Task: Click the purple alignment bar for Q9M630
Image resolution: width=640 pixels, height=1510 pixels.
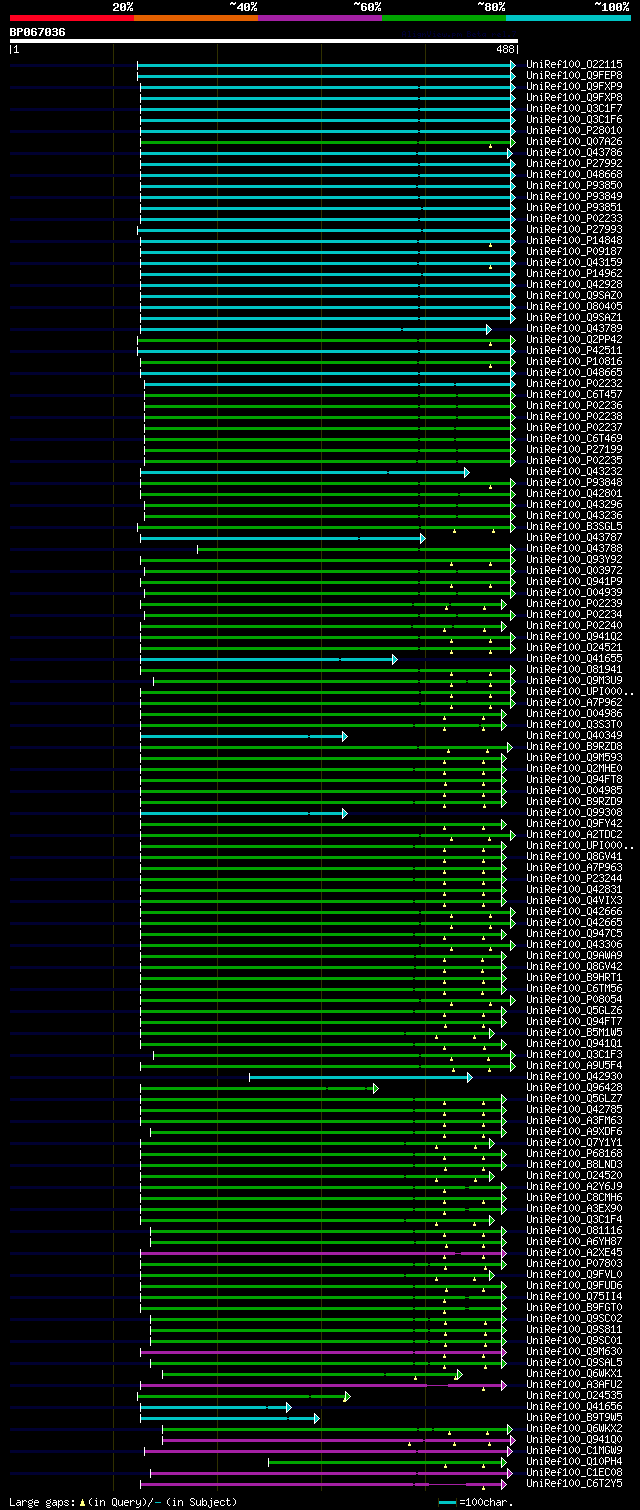Action: pyautogui.click(x=323, y=1351)
